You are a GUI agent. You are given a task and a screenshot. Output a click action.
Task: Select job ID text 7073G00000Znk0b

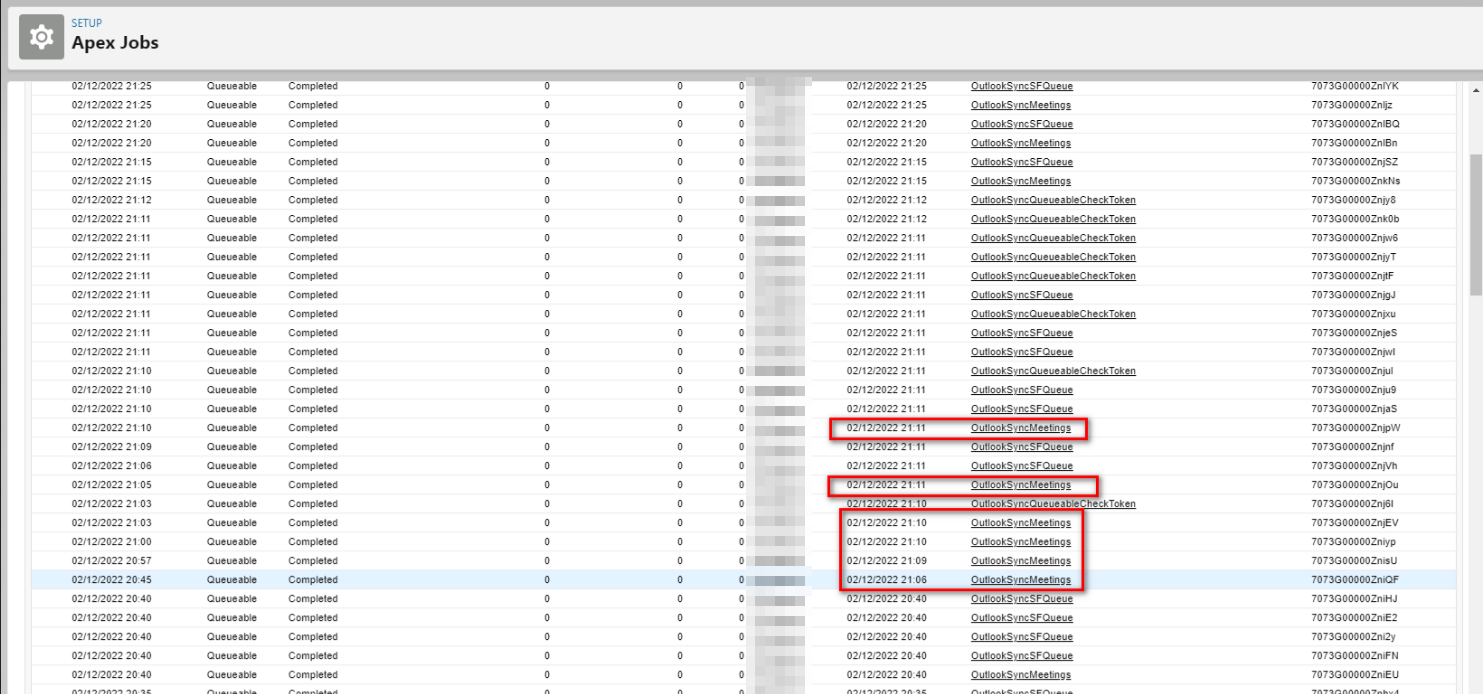(x=1355, y=219)
